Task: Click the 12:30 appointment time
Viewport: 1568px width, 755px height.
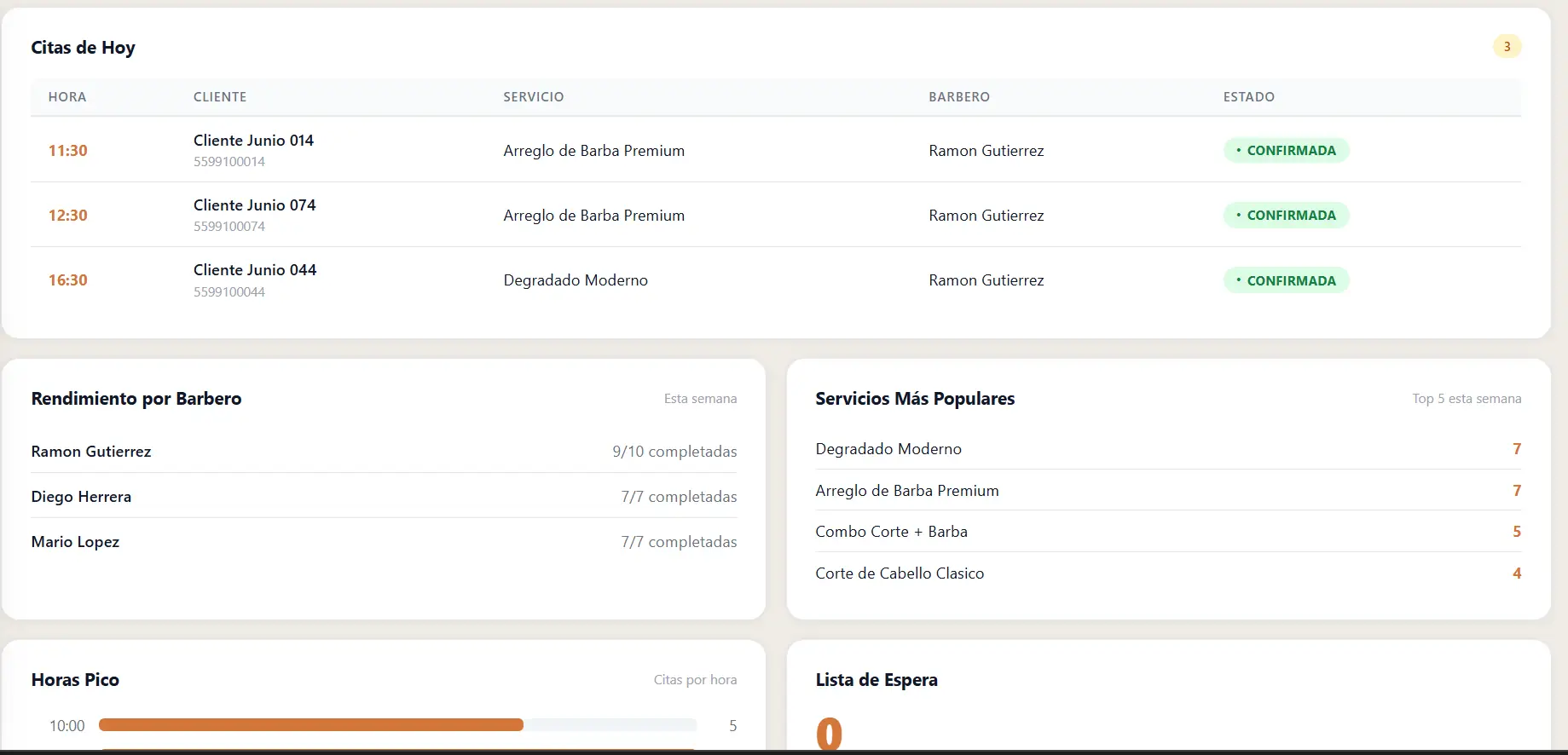Action: (x=68, y=216)
